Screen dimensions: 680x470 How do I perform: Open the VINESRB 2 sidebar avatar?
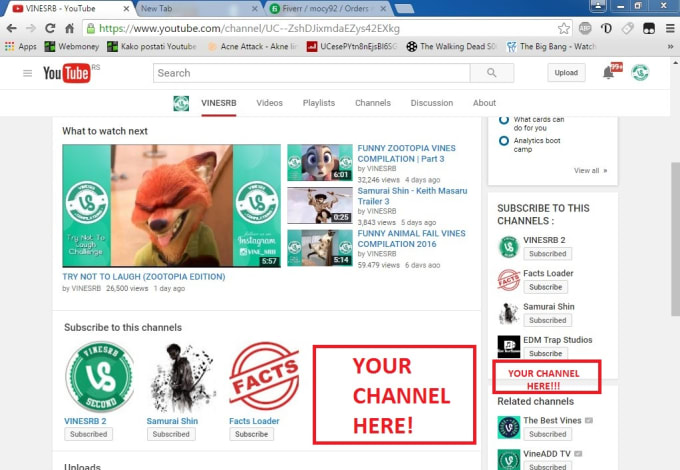point(509,247)
